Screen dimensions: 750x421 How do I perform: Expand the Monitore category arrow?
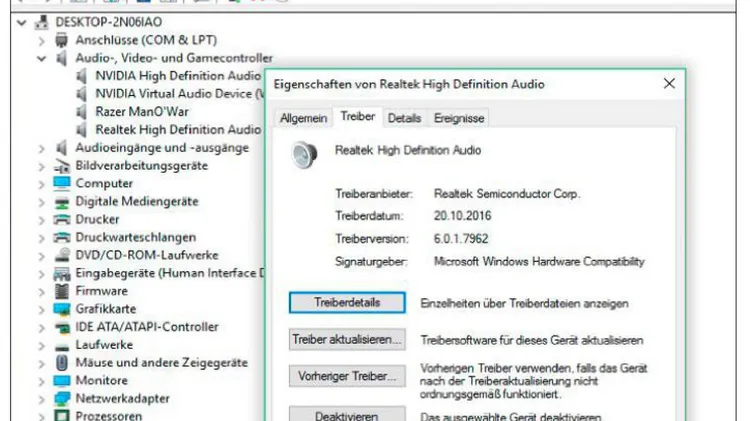point(42,382)
